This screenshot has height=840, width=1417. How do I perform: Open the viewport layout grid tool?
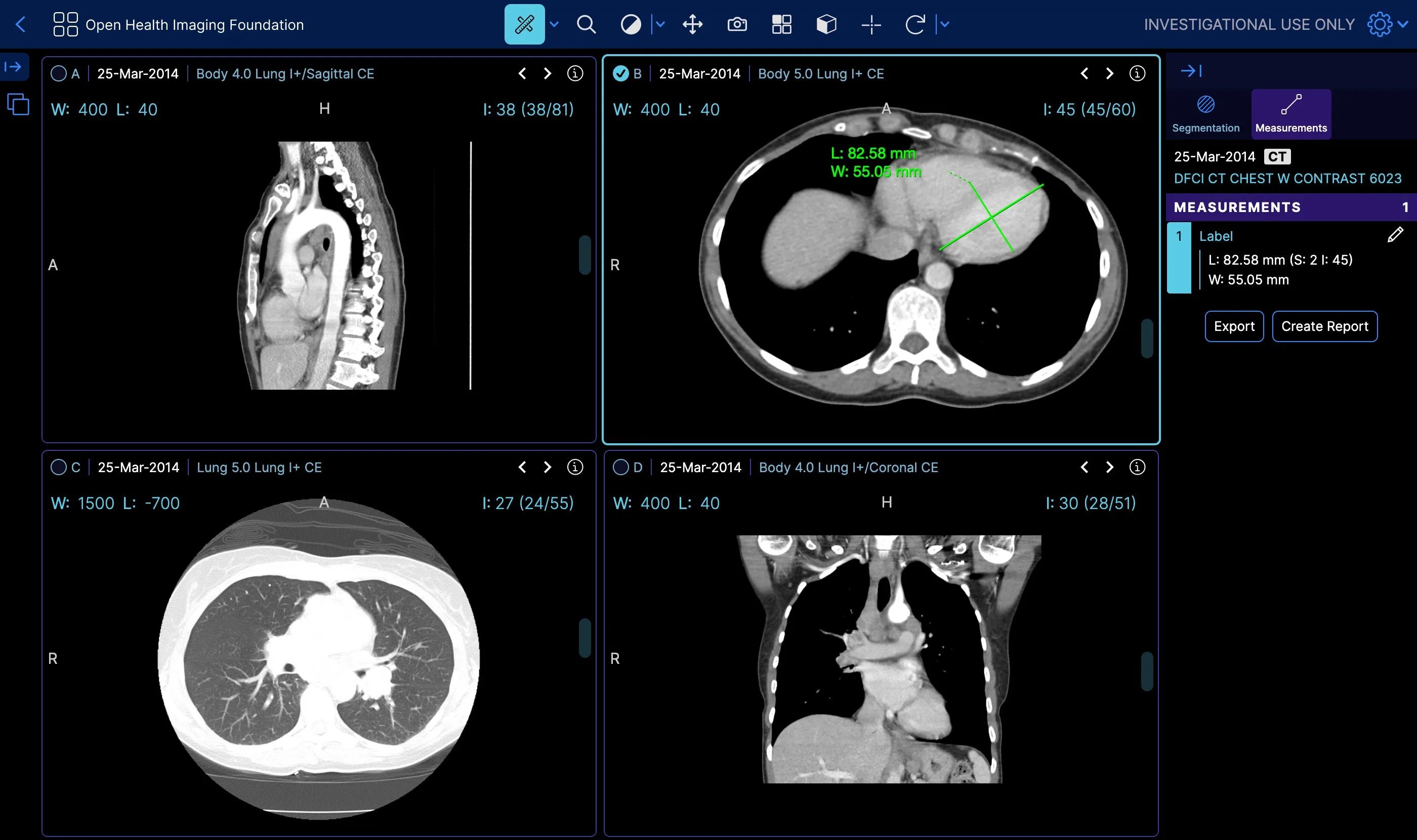(x=781, y=24)
